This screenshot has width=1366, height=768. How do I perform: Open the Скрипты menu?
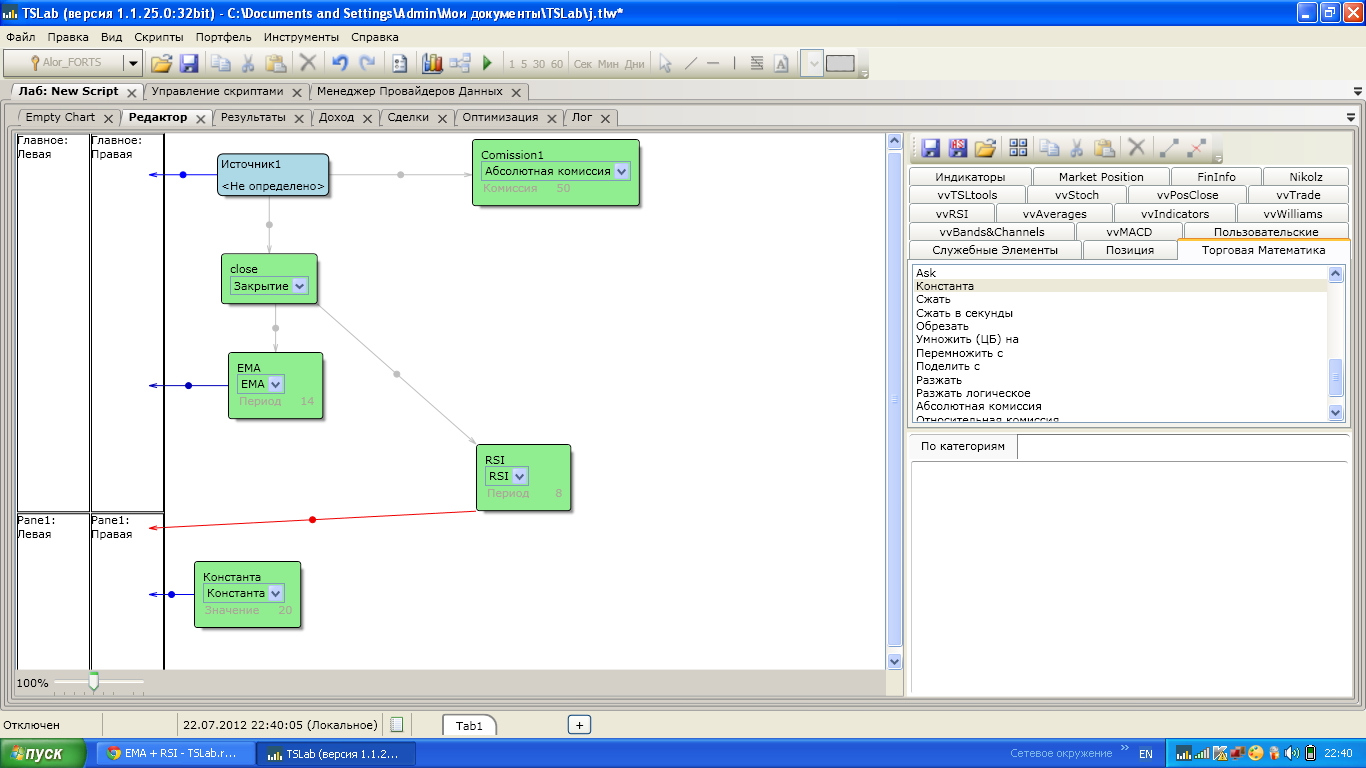[x=158, y=37]
